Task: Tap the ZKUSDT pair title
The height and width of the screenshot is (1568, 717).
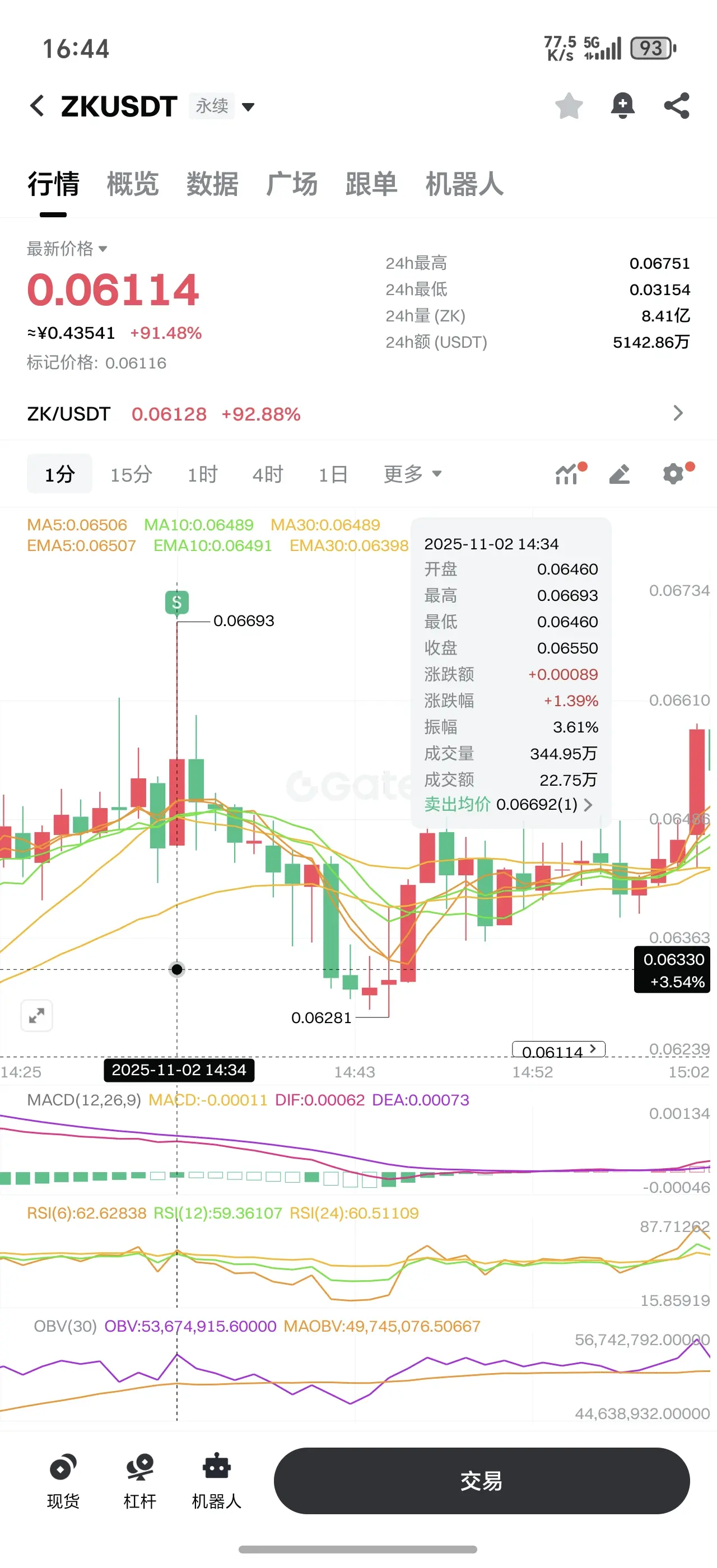Action: point(119,106)
